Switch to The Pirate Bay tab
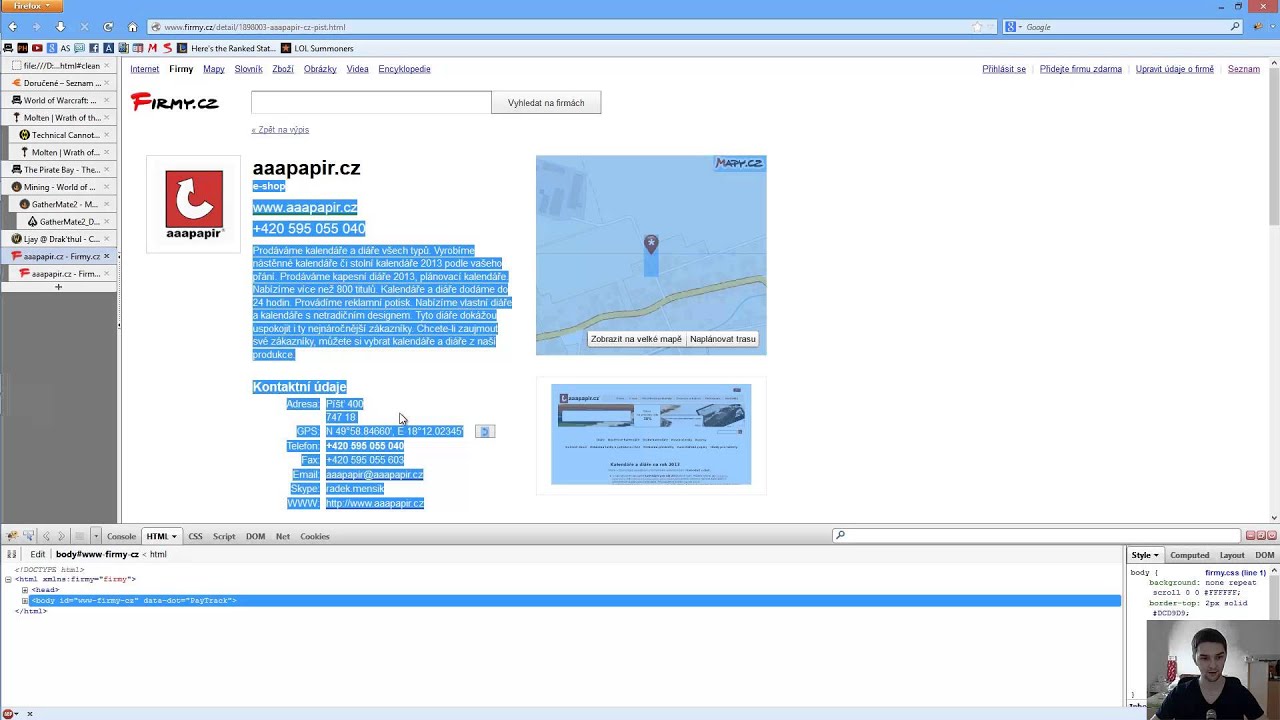 [x=59, y=170]
